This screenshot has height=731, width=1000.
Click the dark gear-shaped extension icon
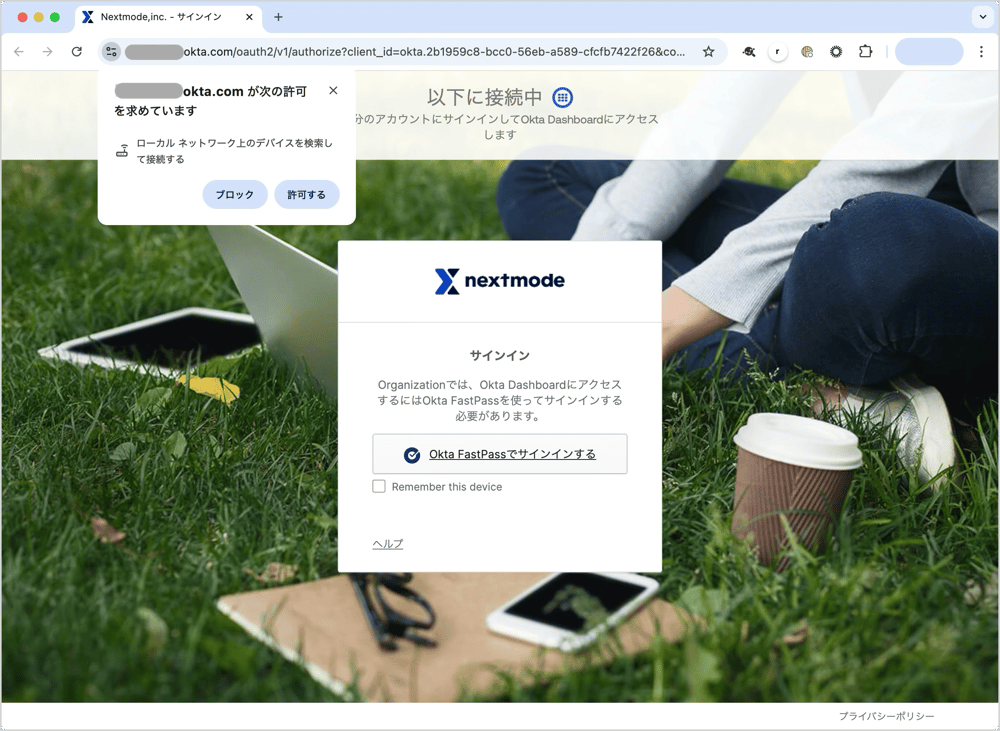click(x=835, y=52)
